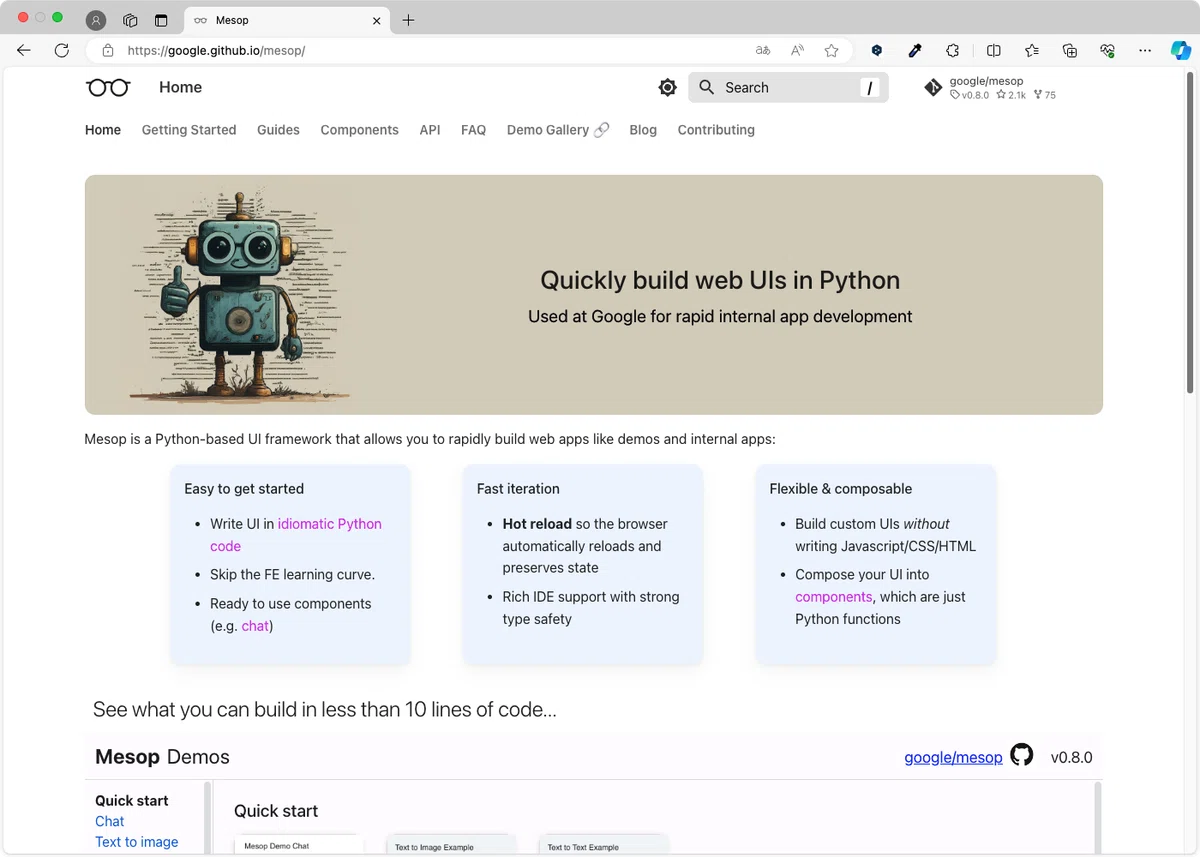
Task: Click the page's vertical scrollbar
Action: click(1189, 230)
